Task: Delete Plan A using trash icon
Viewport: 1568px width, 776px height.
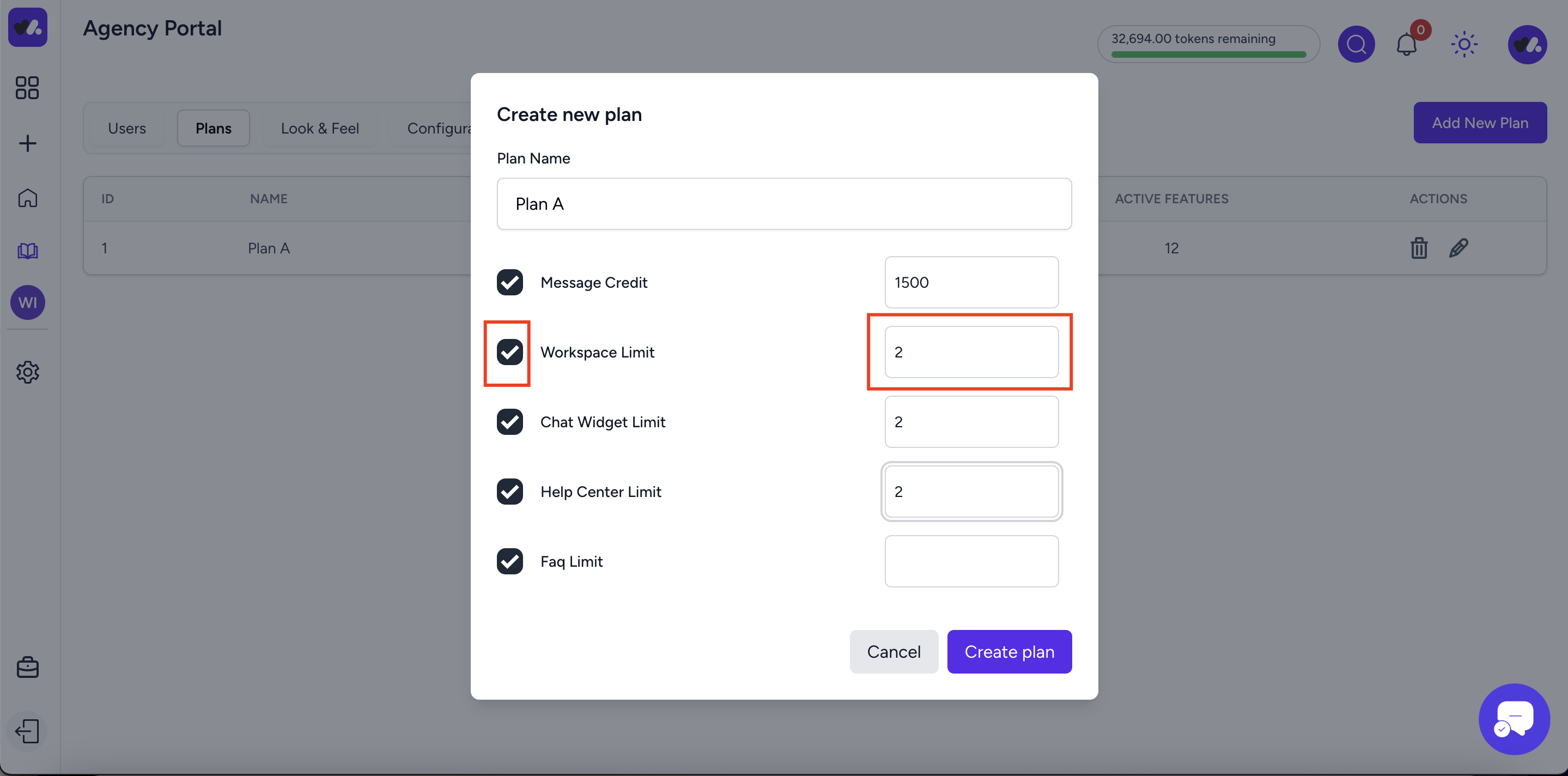Action: coord(1419,248)
